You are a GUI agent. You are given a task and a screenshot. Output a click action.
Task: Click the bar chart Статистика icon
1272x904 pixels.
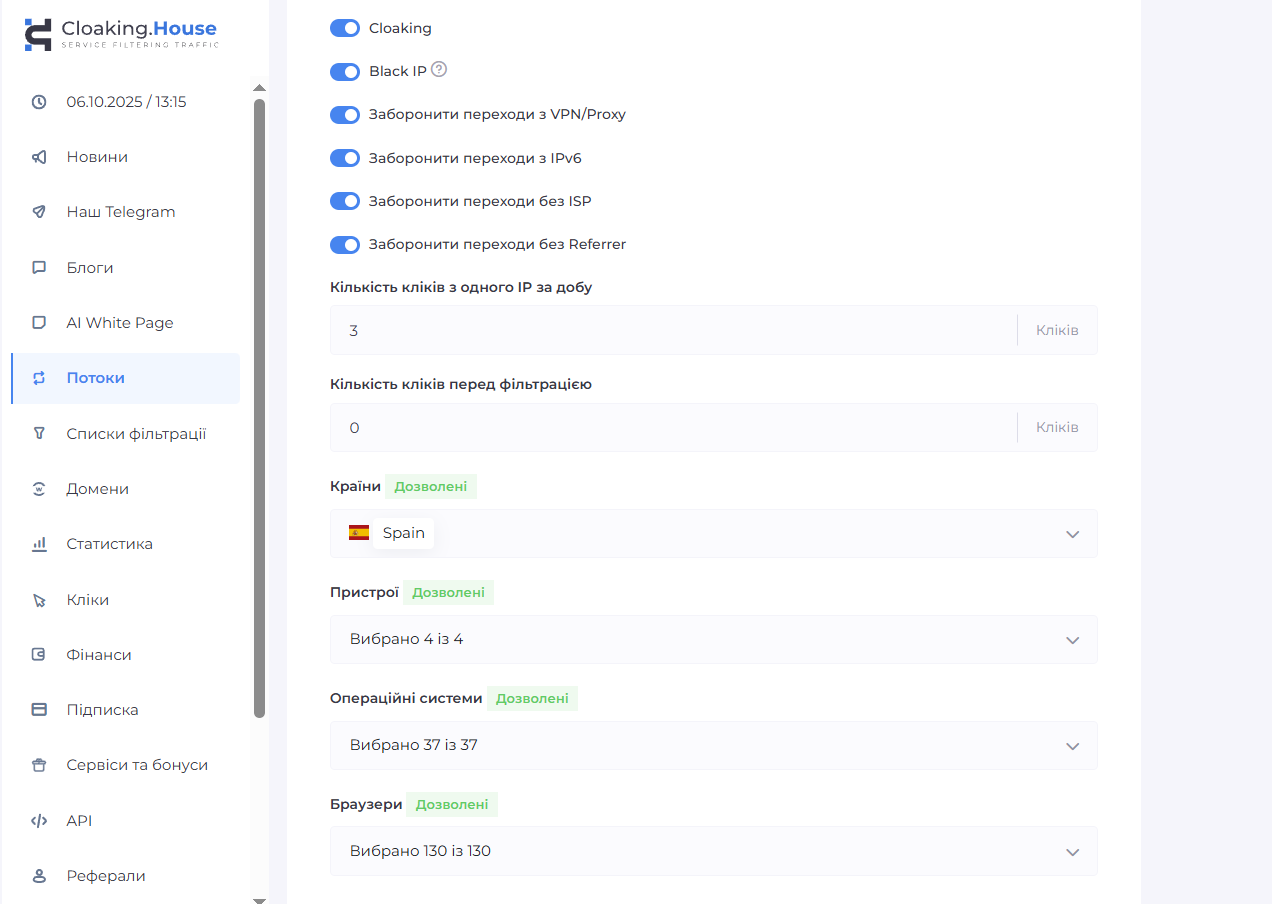click(x=39, y=544)
